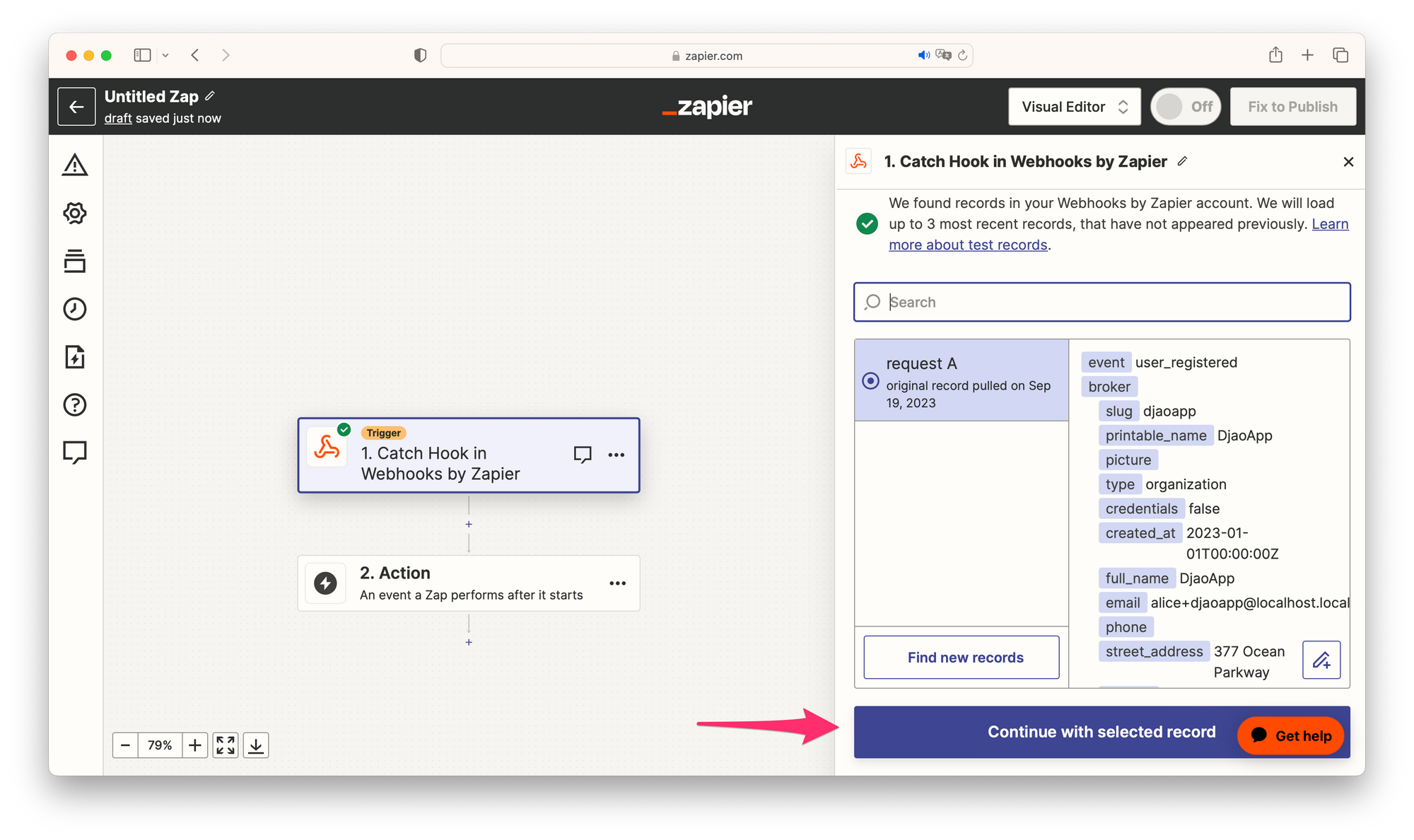The width and height of the screenshot is (1414, 840).
Task: Click the translate icon in address bar
Action: click(943, 55)
